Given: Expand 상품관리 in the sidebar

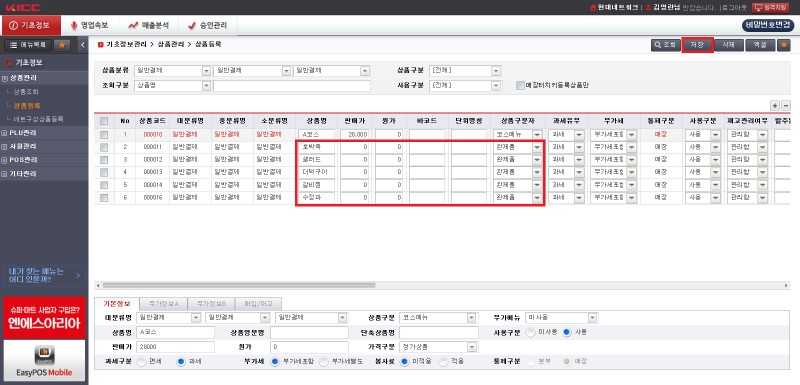Looking at the screenshot, I should pos(23,78).
